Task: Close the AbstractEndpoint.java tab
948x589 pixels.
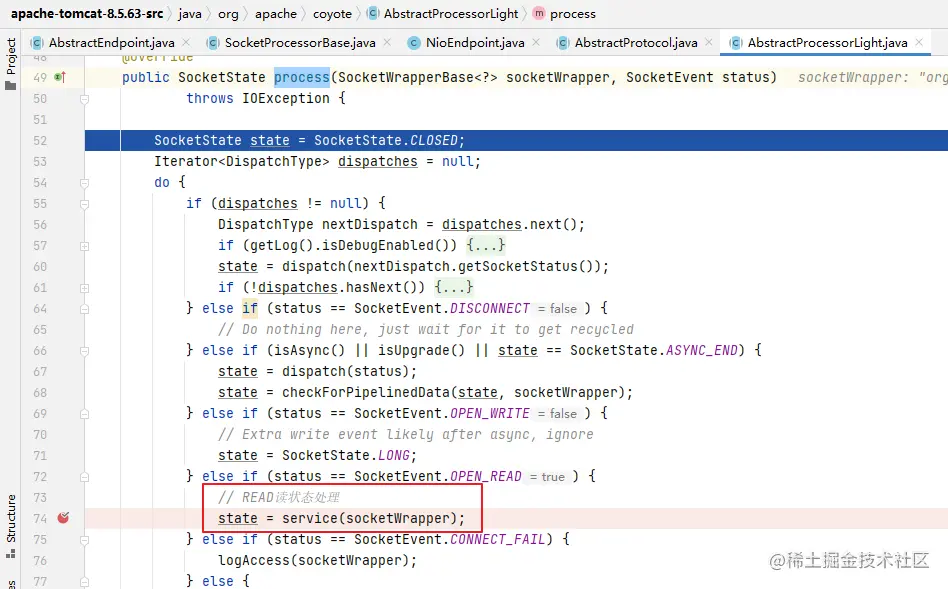Action: tap(186, 42)
